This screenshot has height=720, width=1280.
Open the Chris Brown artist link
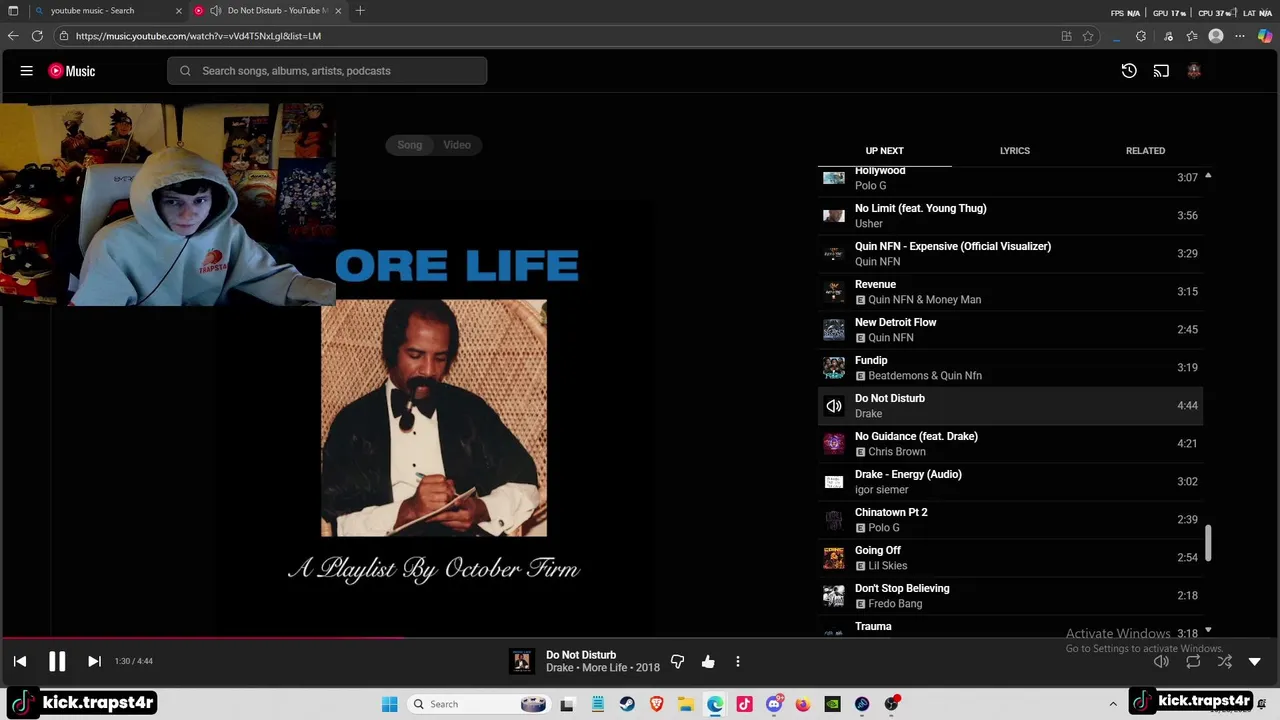[x=897, y=452]
